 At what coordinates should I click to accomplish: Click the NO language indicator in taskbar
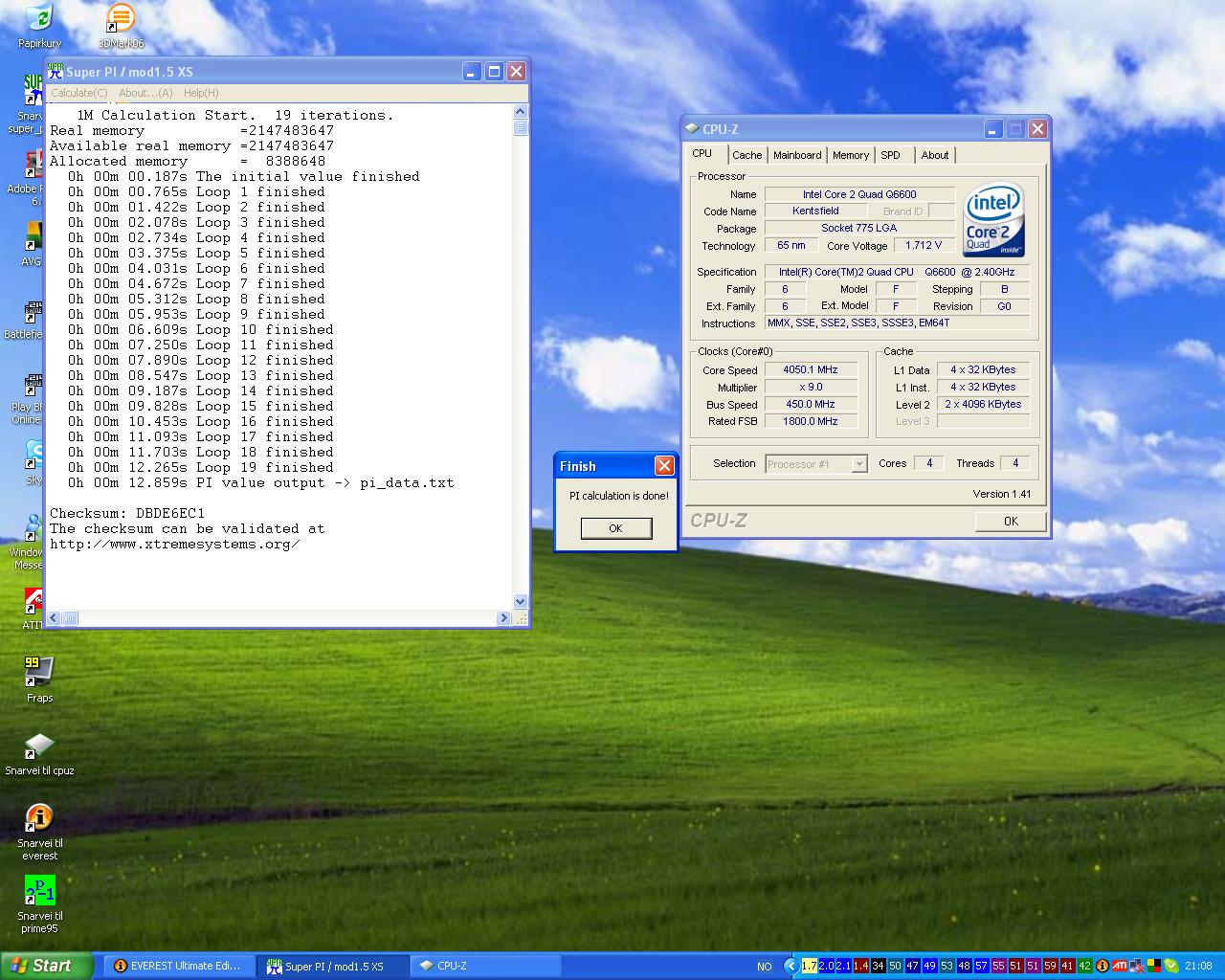pyautogui.click(x=765, y=967)
